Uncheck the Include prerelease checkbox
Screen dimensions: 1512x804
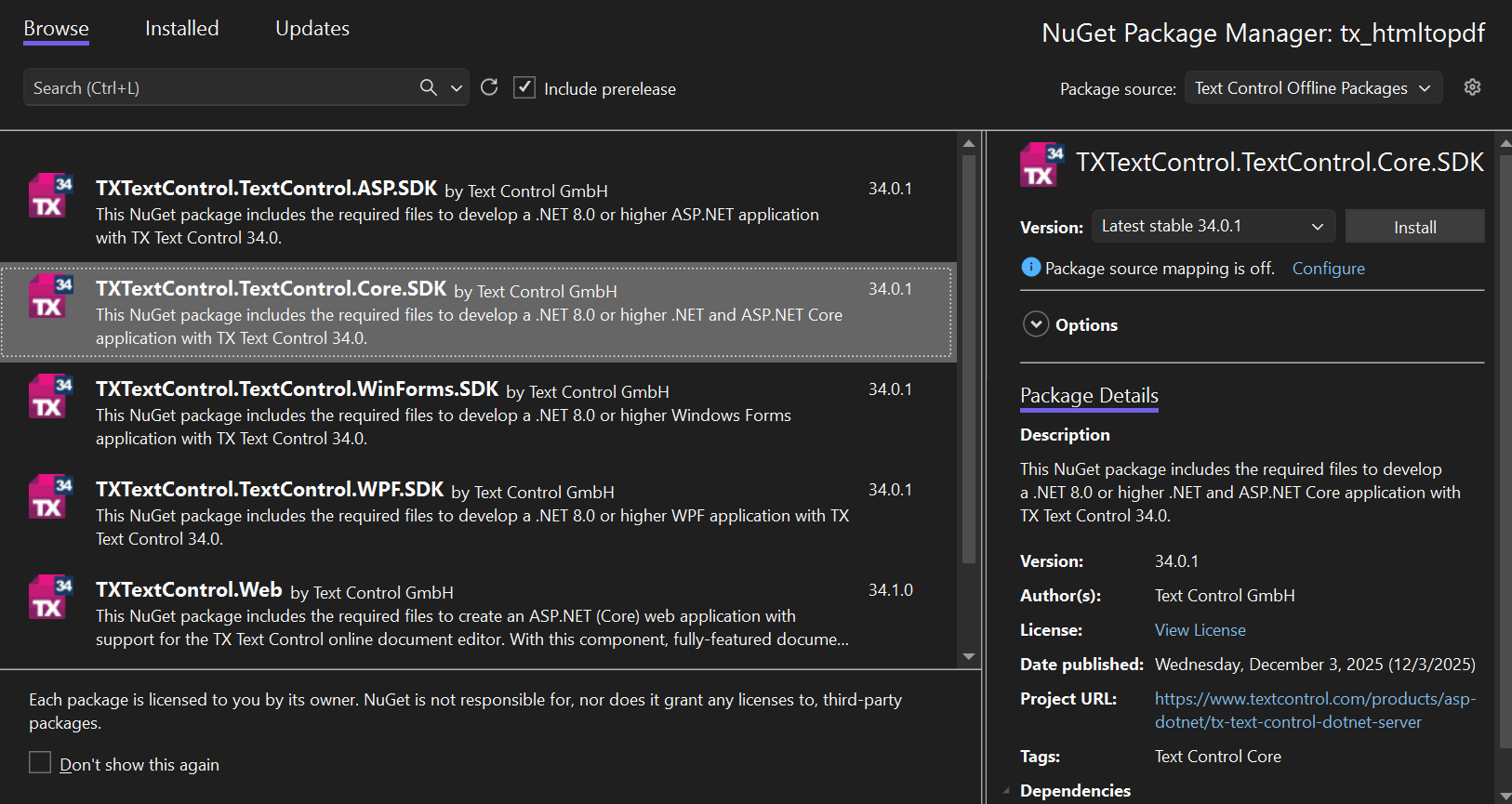coord(524,88)
